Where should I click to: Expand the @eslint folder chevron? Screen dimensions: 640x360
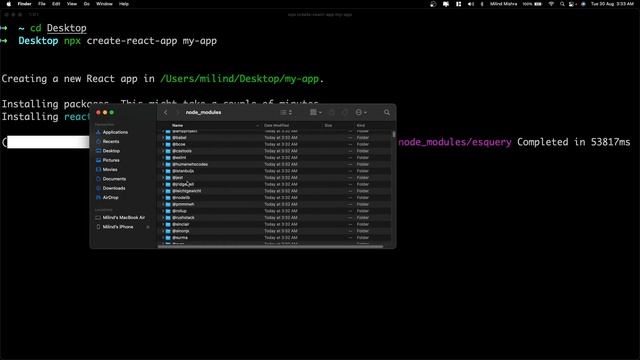(163, 158)
